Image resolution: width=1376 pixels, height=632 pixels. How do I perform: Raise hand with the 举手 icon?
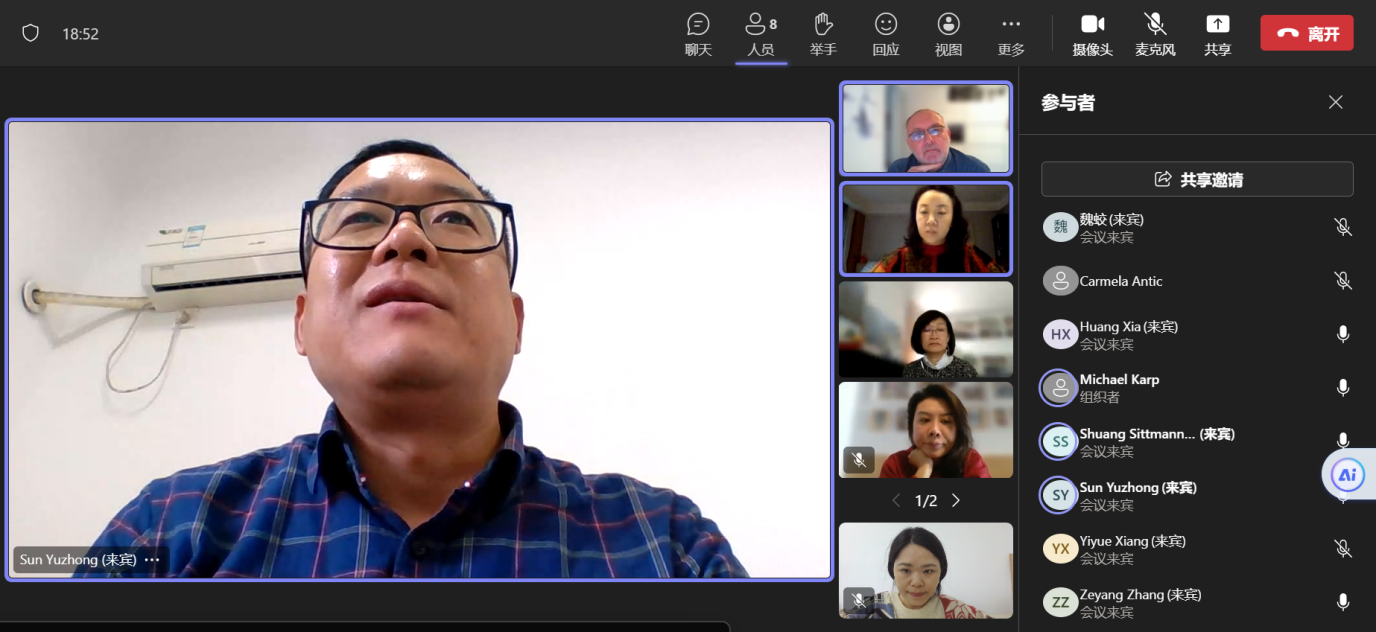tap(823, 33)
